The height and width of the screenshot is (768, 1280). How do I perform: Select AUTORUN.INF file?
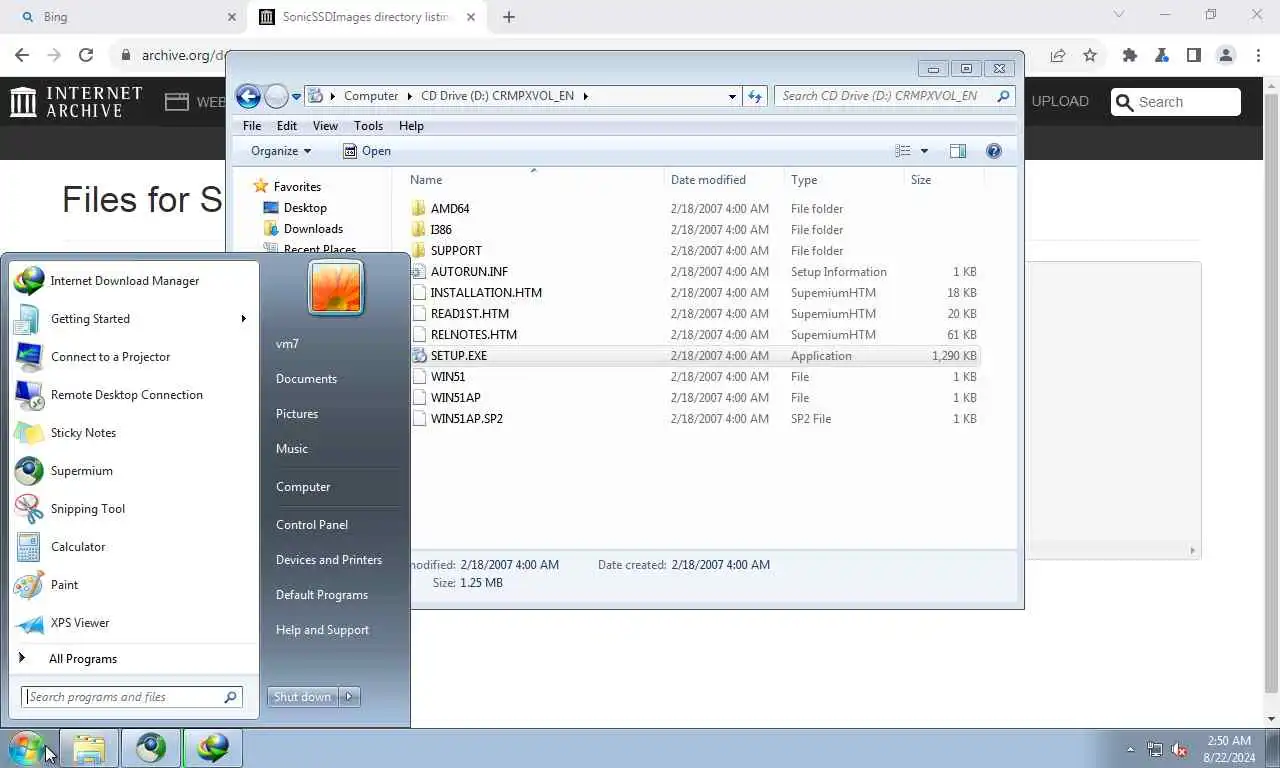tap(695, 272)
